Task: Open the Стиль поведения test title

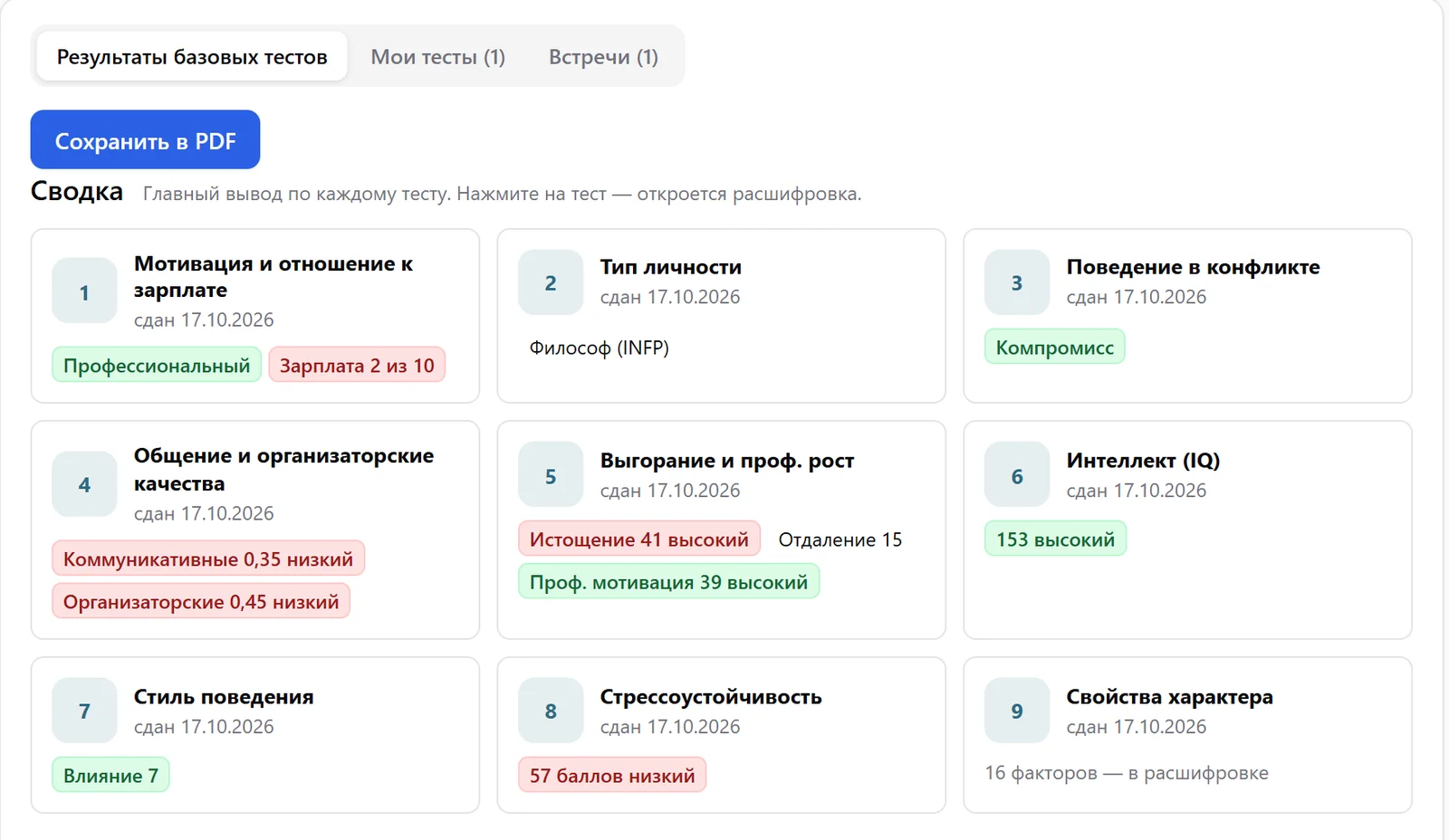Action: pos(224,697)
